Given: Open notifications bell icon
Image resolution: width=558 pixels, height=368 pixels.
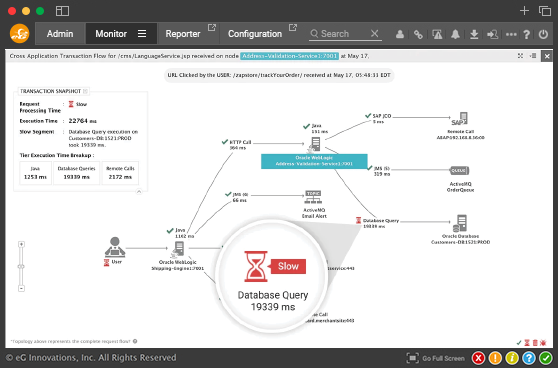Looking at the screenshot, I should point(455,34).
